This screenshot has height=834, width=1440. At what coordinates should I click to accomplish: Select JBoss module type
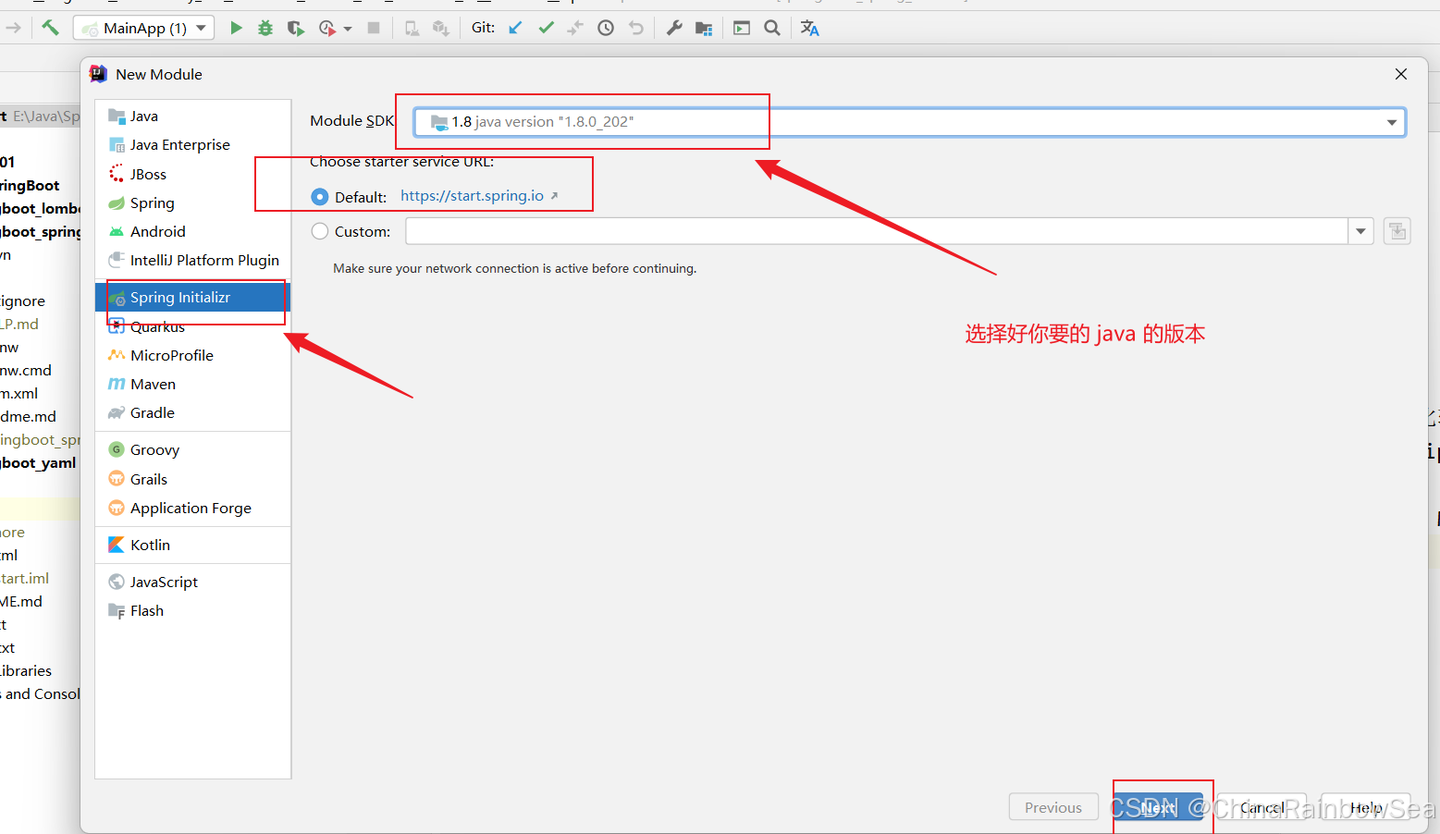coord(193,174)
